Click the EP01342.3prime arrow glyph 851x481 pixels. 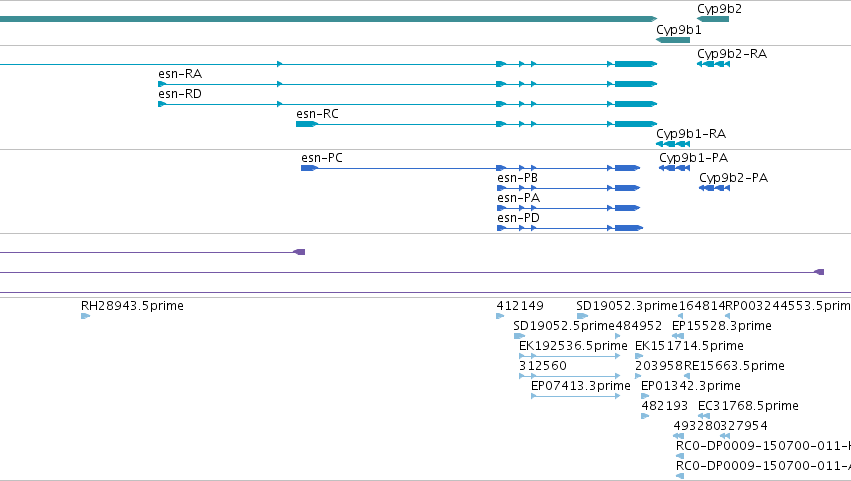click(x=645, y=396)
